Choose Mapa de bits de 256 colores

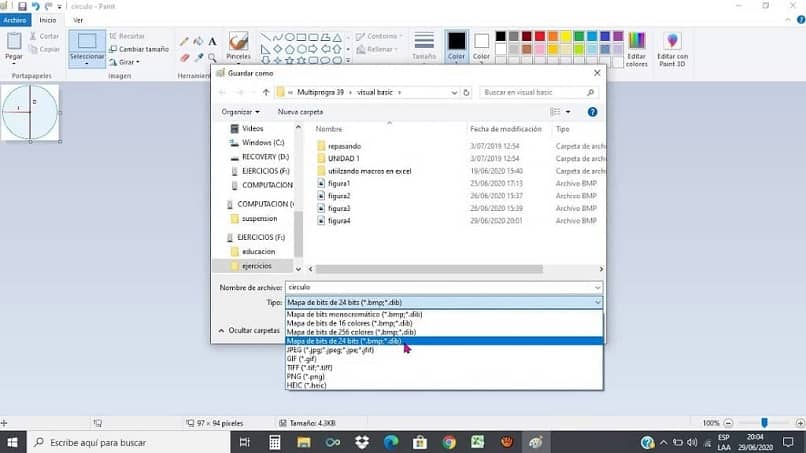[x=444, y=332]
